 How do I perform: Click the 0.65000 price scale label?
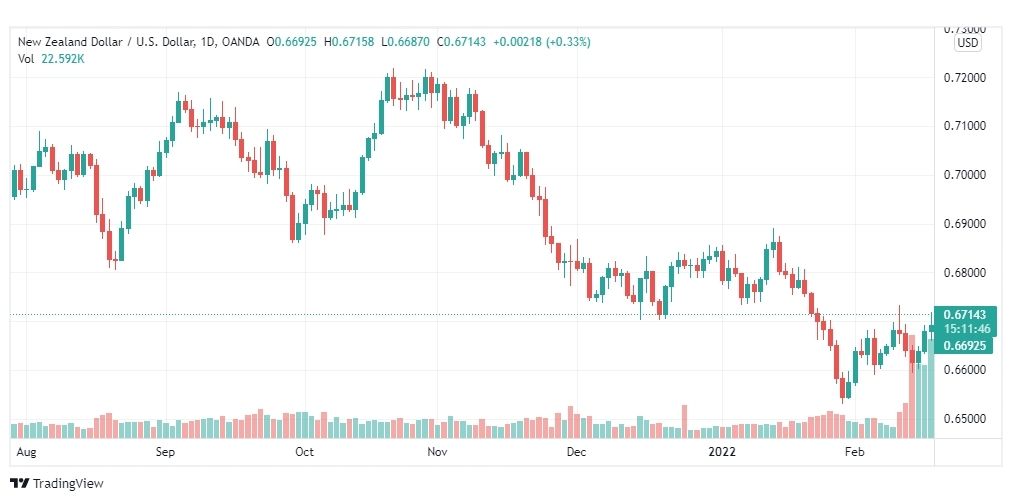[964, 419]
